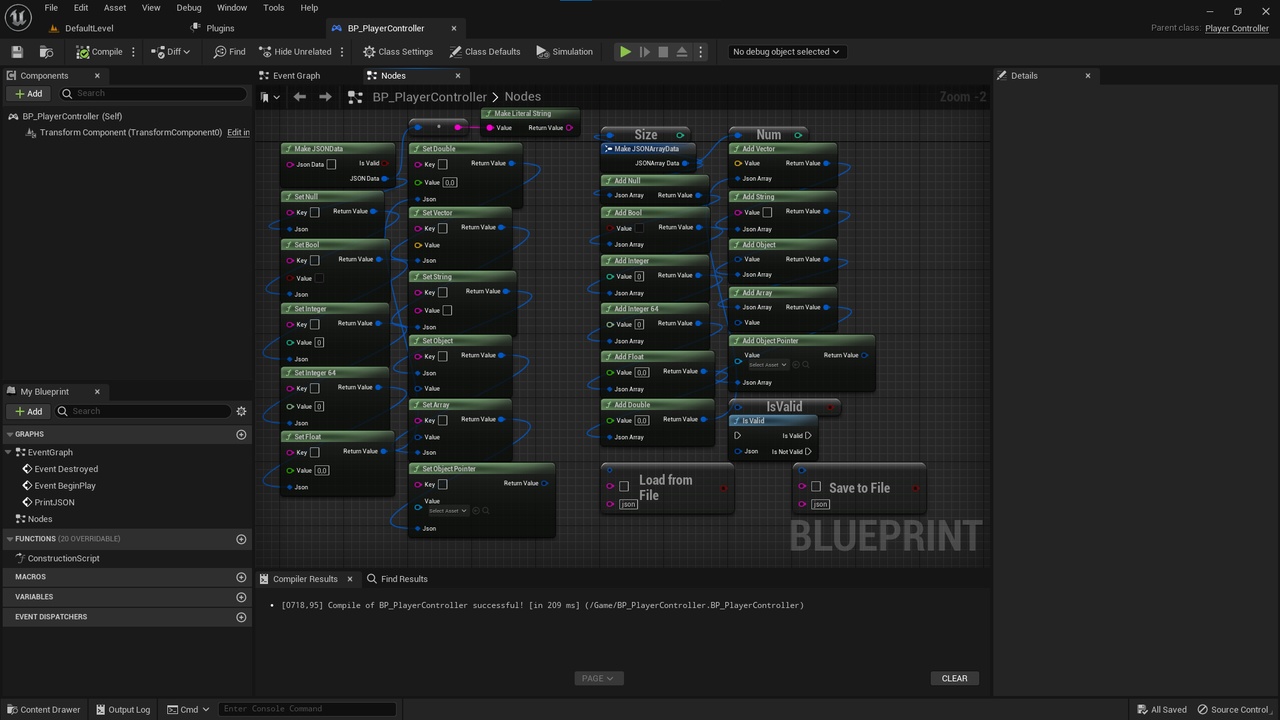Compile the blueprint

point(99,52)
